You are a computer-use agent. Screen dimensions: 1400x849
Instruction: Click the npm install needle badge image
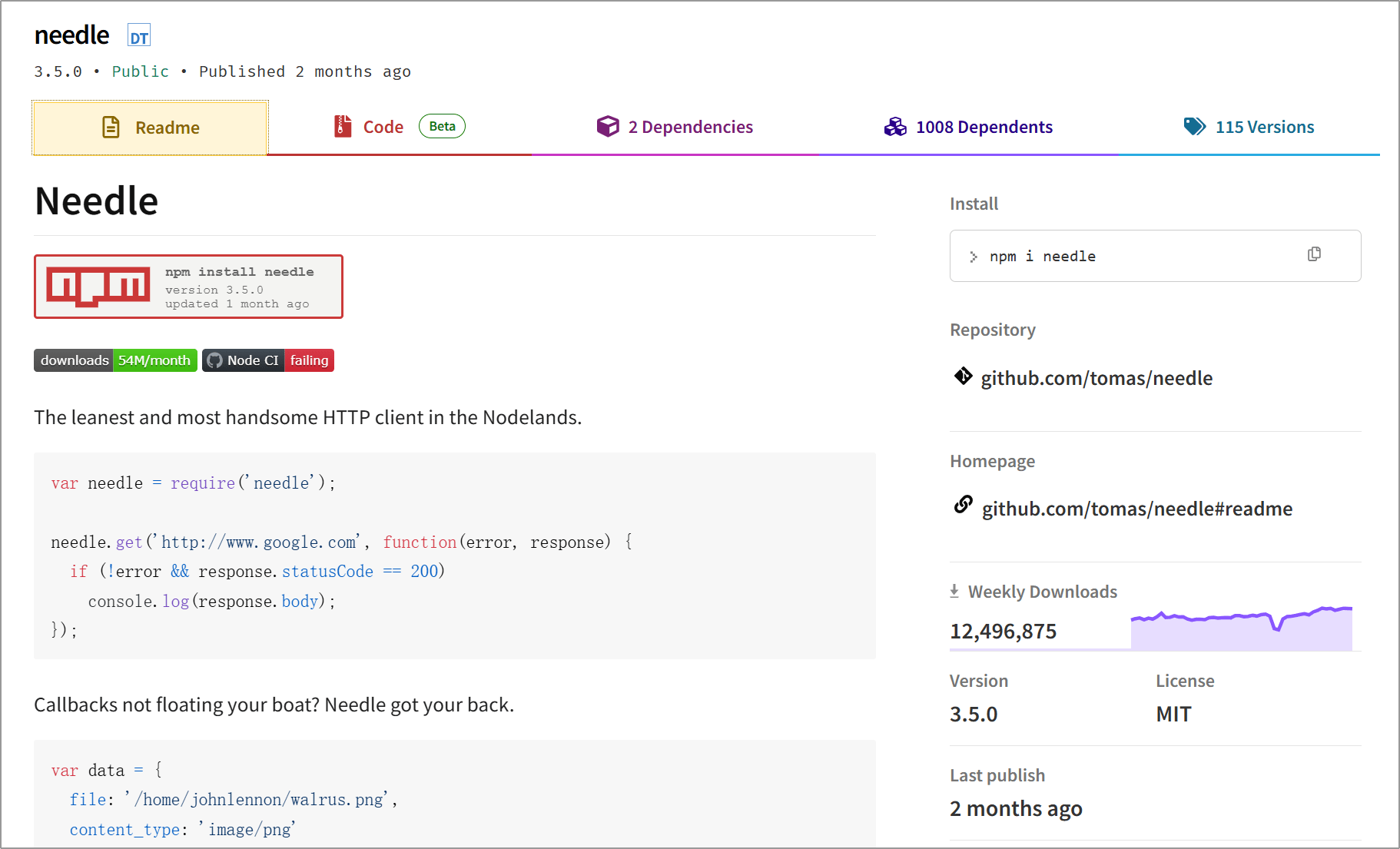(188, 287)
